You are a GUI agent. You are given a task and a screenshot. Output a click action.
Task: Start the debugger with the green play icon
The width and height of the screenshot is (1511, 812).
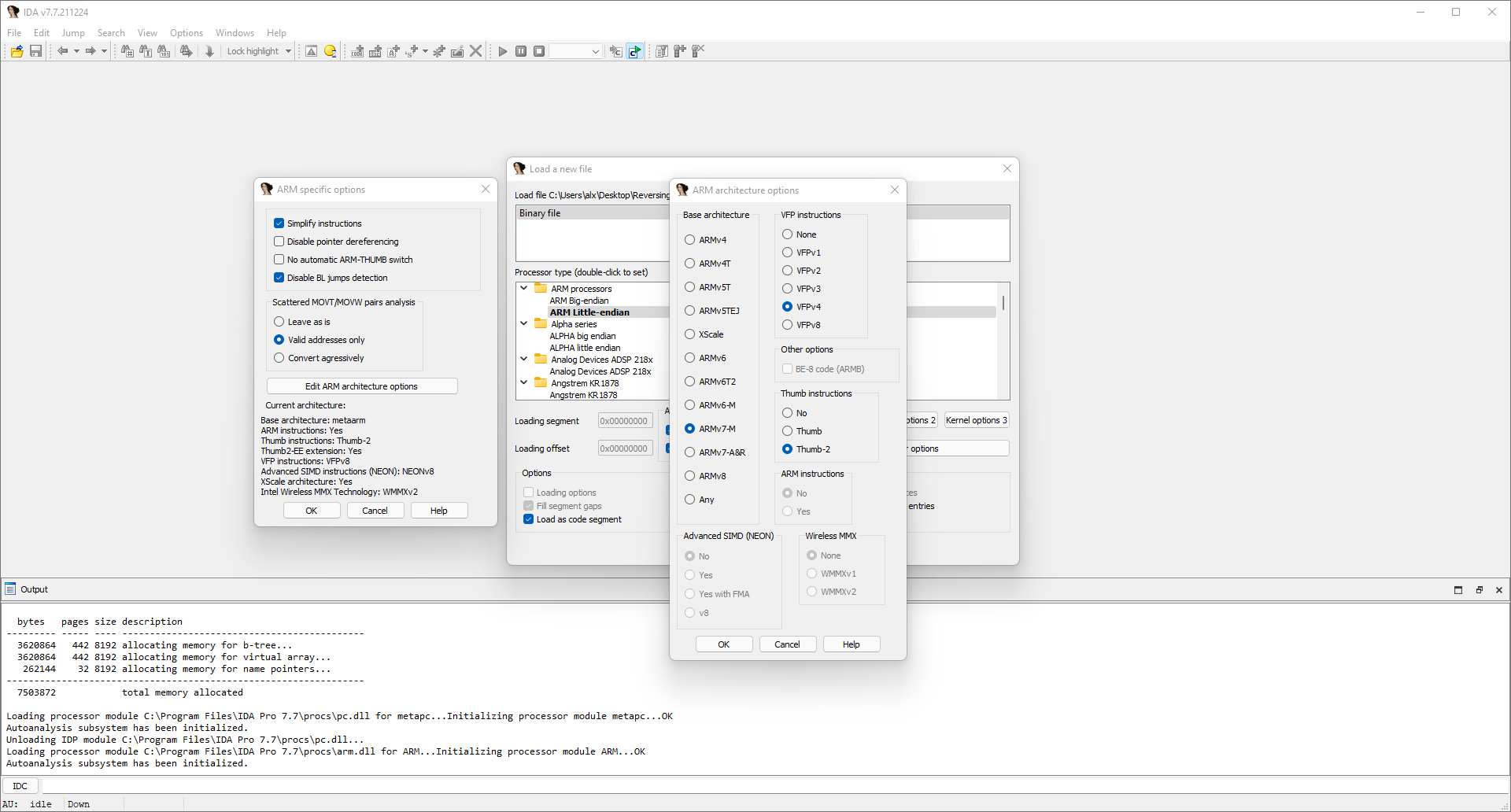pos(502,50)
